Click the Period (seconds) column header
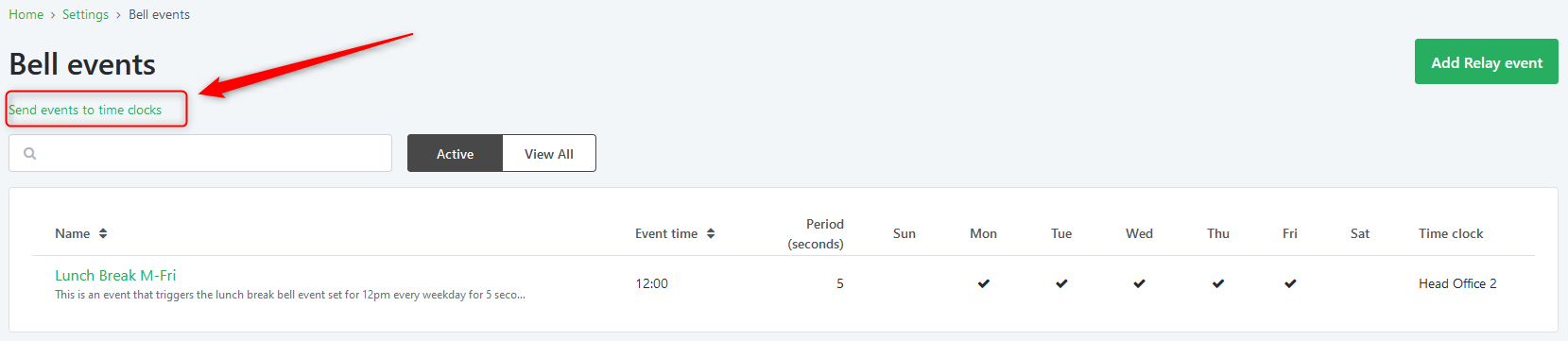The width and height of the screenshot is (1568, 341). tap(816, 233)
